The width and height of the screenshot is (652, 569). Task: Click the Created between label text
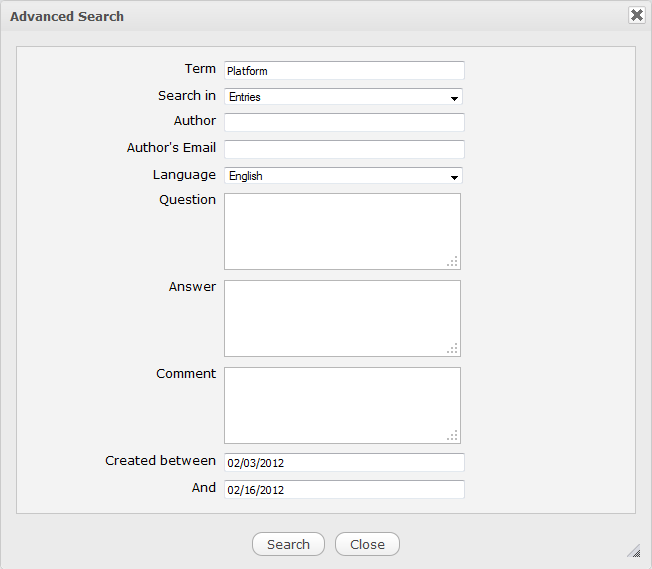[160, 461]
